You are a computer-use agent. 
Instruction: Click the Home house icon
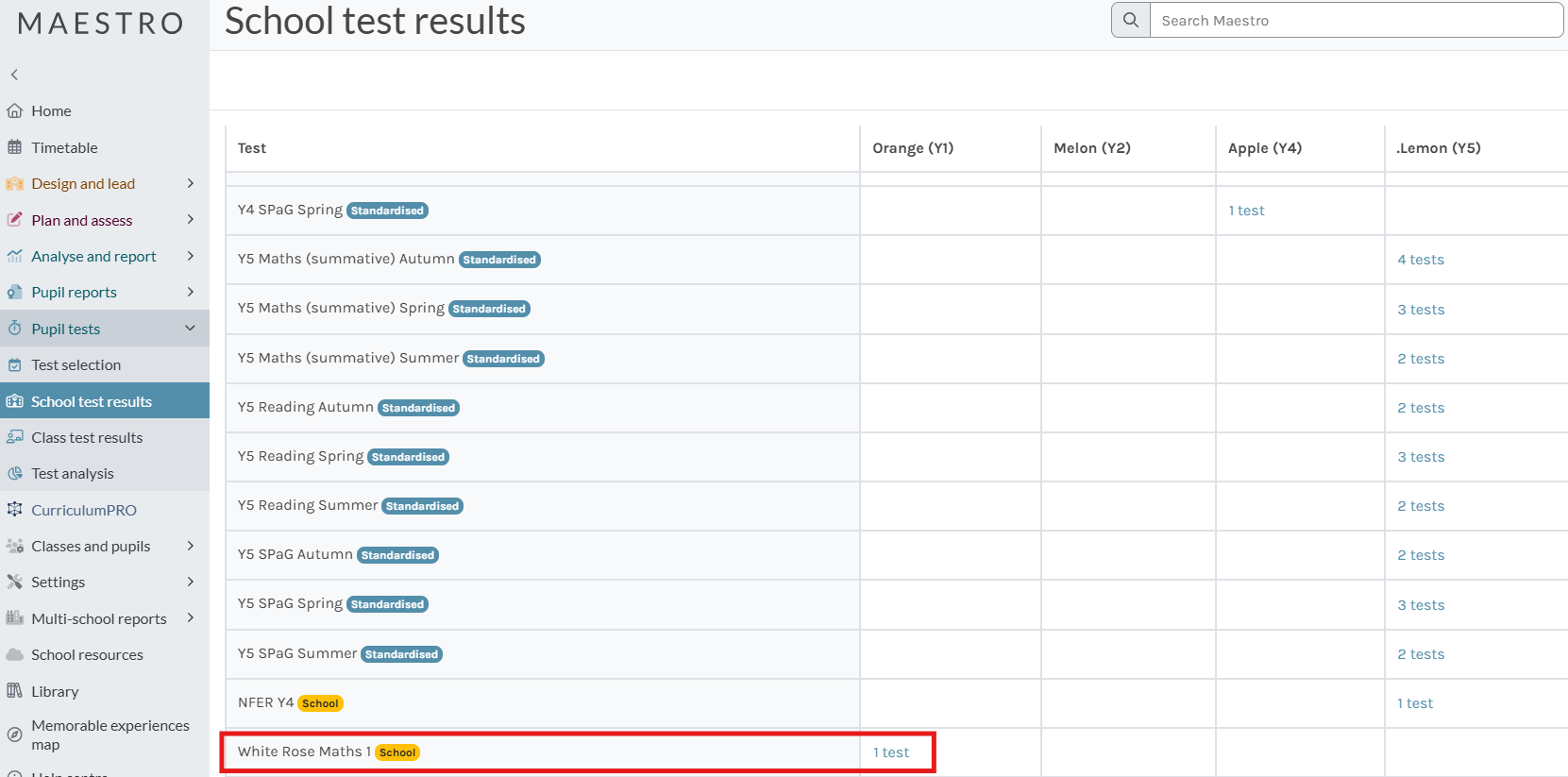pos(15,111)
